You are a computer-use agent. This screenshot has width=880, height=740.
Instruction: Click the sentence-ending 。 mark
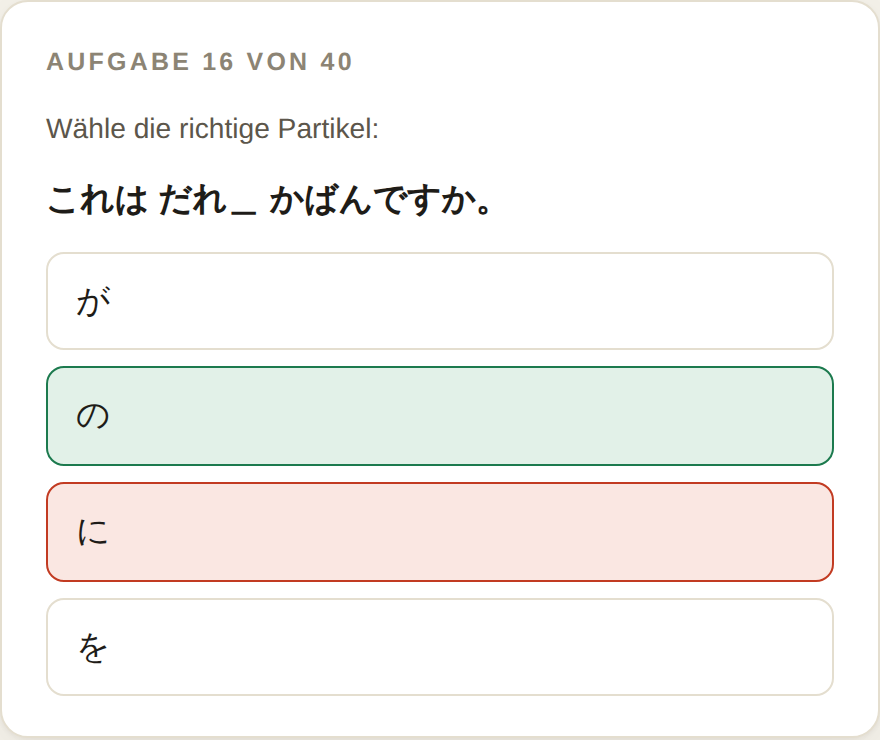click(x=483, y=209)
